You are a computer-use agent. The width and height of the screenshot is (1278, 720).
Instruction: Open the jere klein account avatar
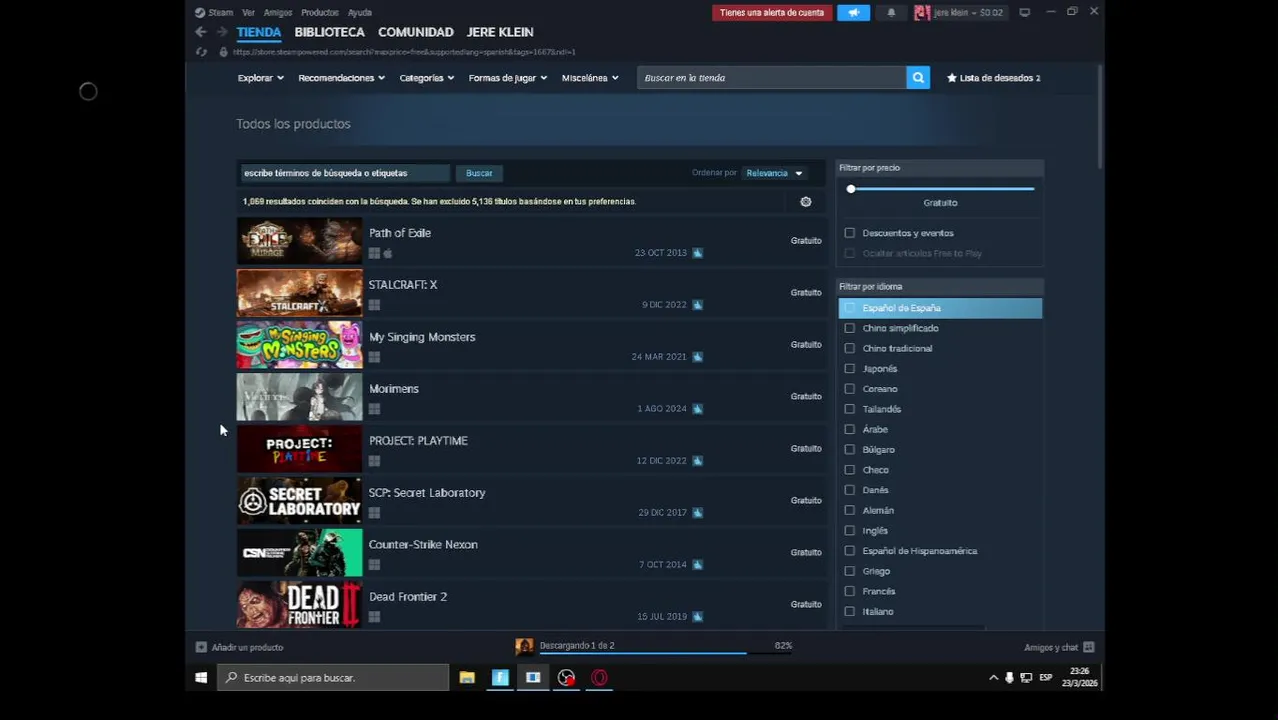tap(922, 13)
